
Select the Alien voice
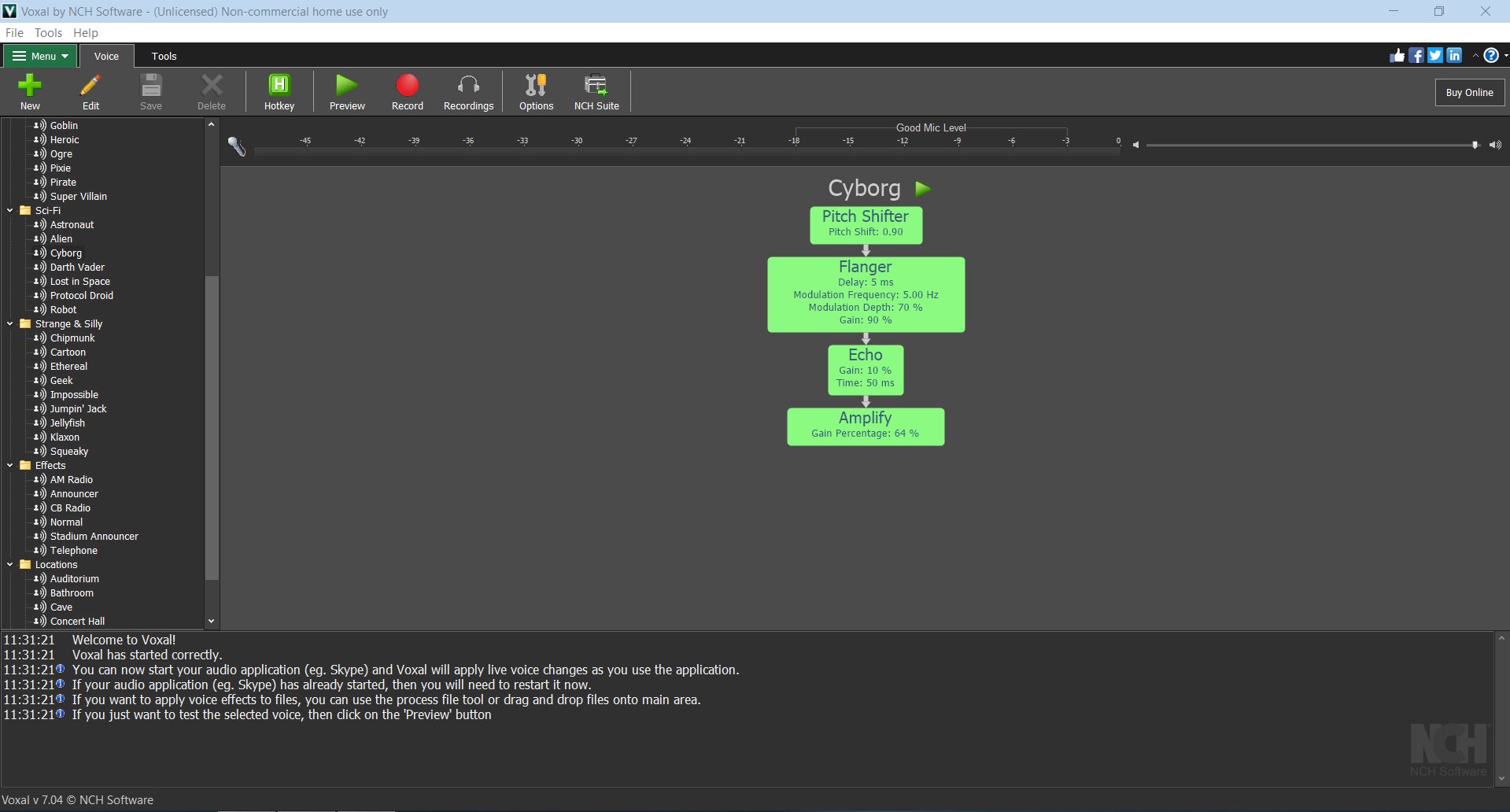point(61,239)
